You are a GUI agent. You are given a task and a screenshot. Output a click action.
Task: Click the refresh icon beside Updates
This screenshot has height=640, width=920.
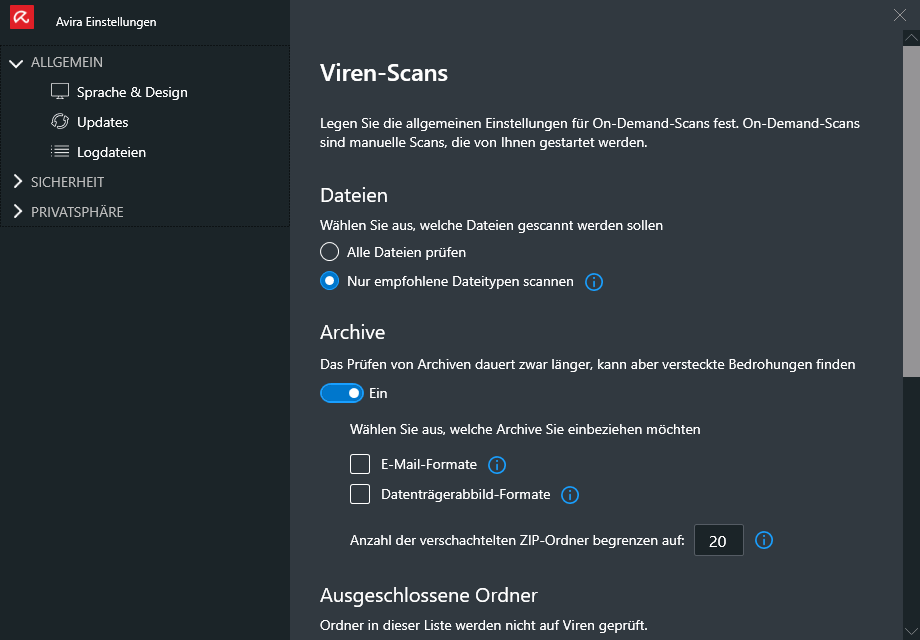60,121
